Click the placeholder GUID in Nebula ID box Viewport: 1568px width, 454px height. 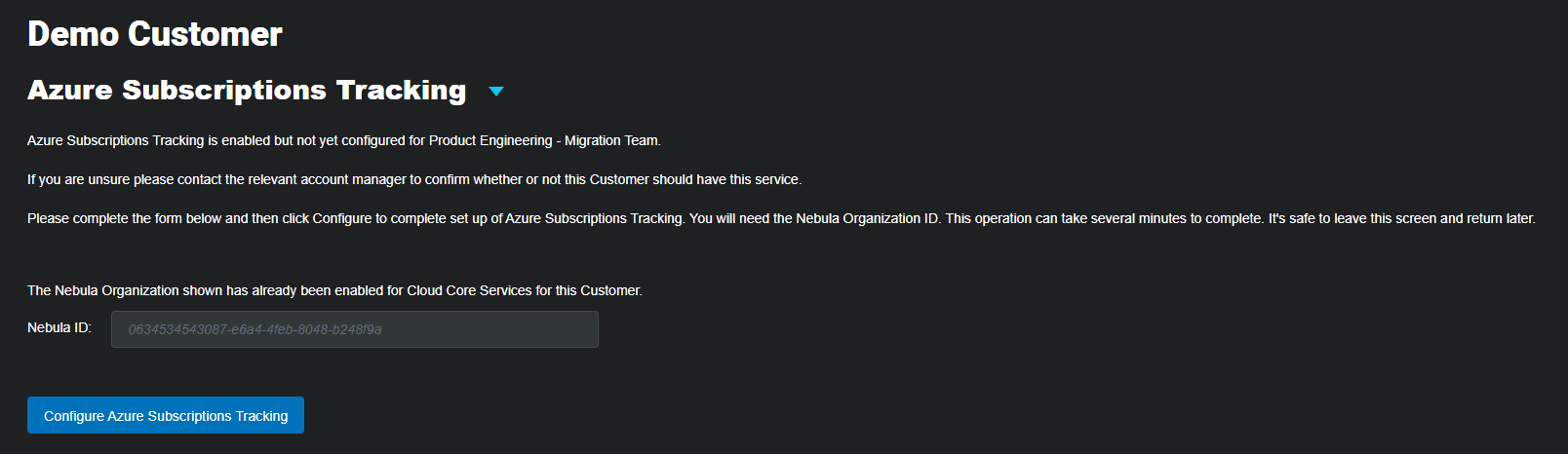tap(255, 329)
